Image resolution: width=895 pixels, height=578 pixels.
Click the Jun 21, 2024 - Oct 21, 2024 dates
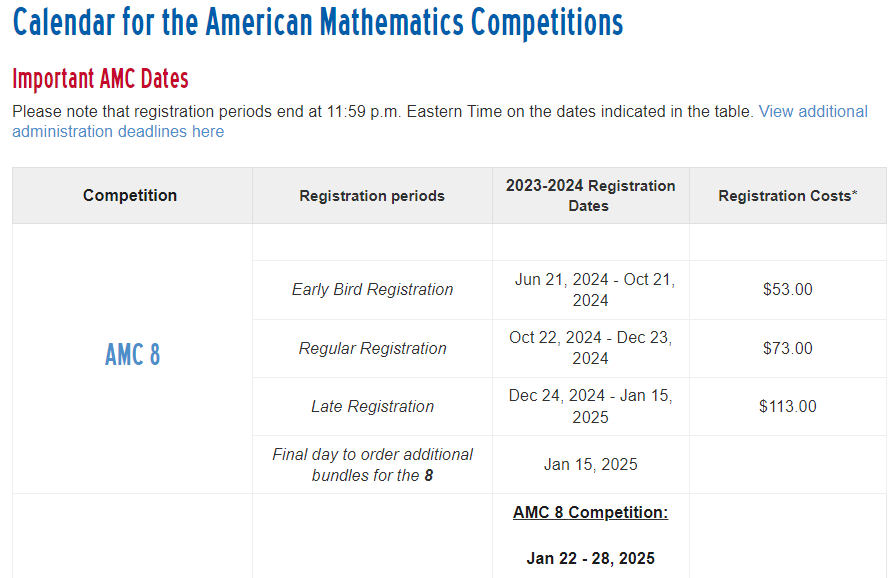point(590,290)
